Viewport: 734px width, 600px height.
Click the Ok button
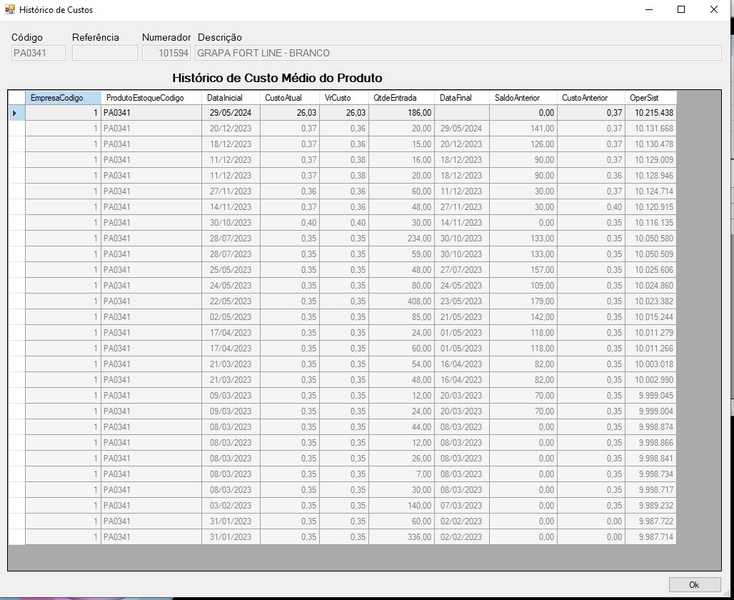click(x=694, y=585)
